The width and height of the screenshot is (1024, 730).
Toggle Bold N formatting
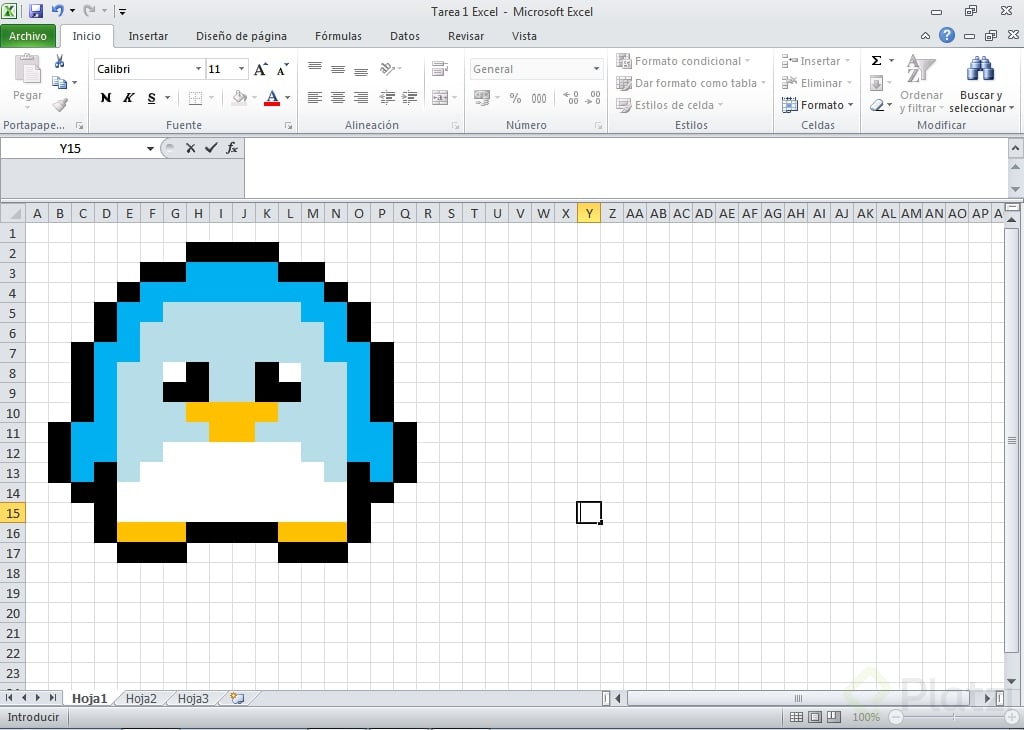coord(106,98)
